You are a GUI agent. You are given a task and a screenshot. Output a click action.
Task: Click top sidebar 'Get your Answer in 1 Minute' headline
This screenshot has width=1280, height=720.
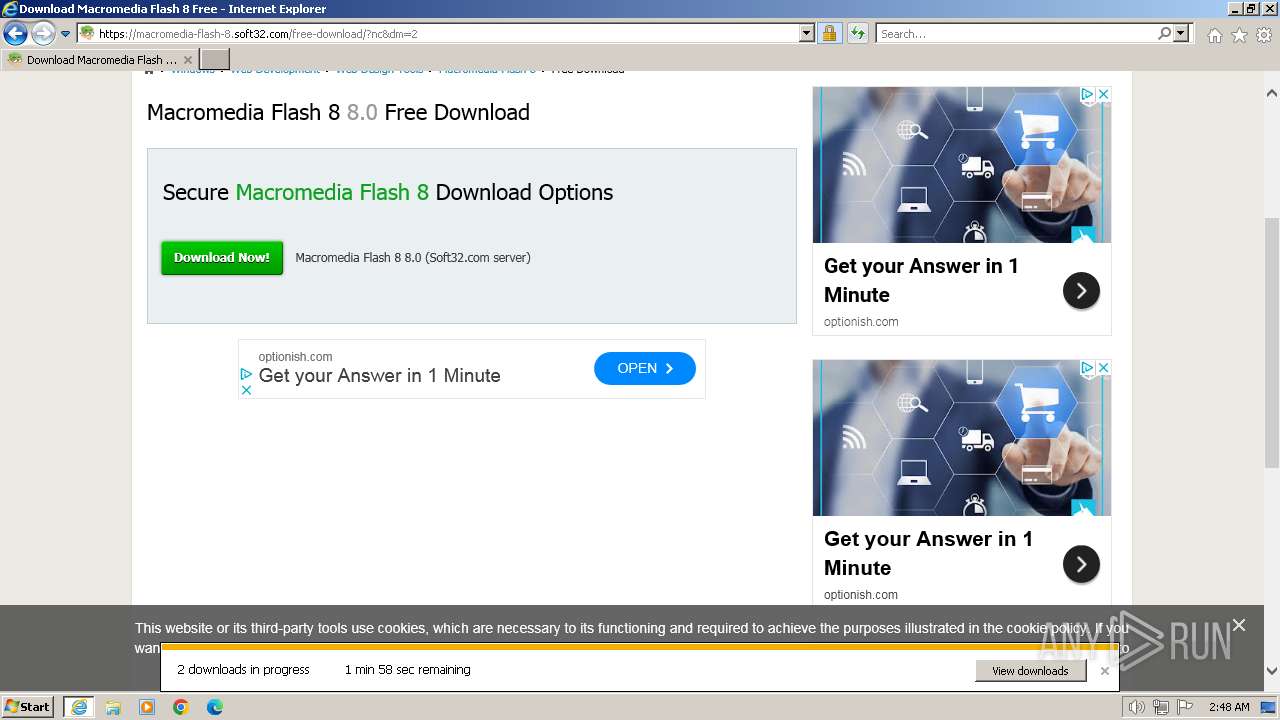tap(921, 280)
